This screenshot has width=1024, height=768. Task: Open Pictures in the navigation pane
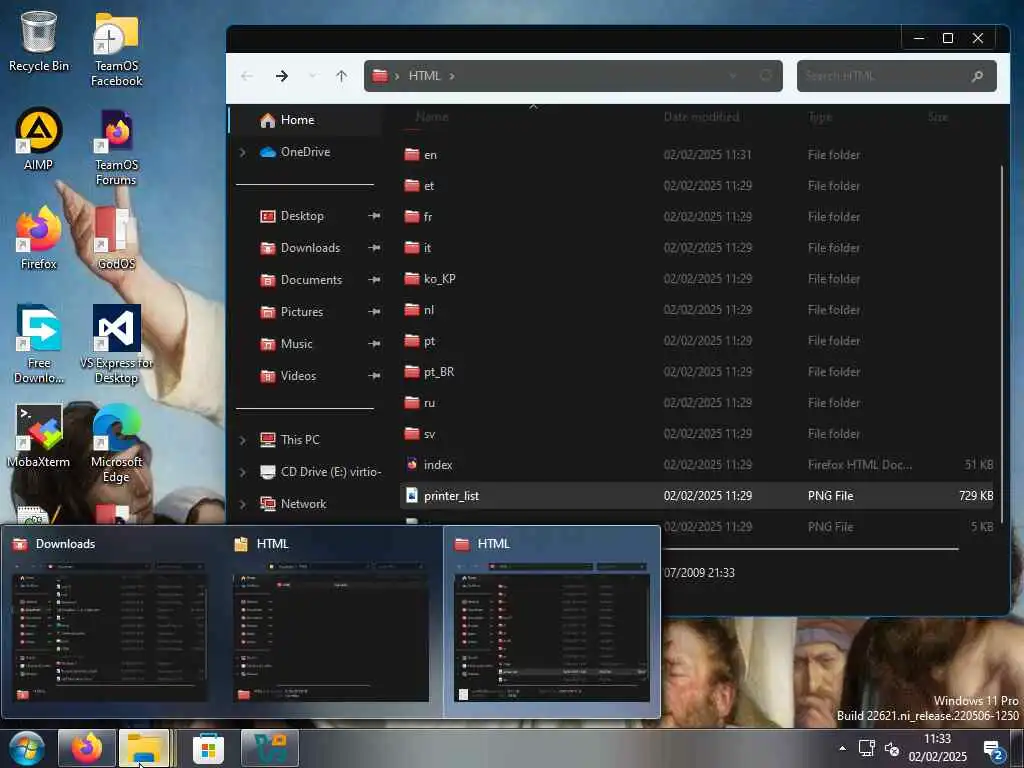302,312
